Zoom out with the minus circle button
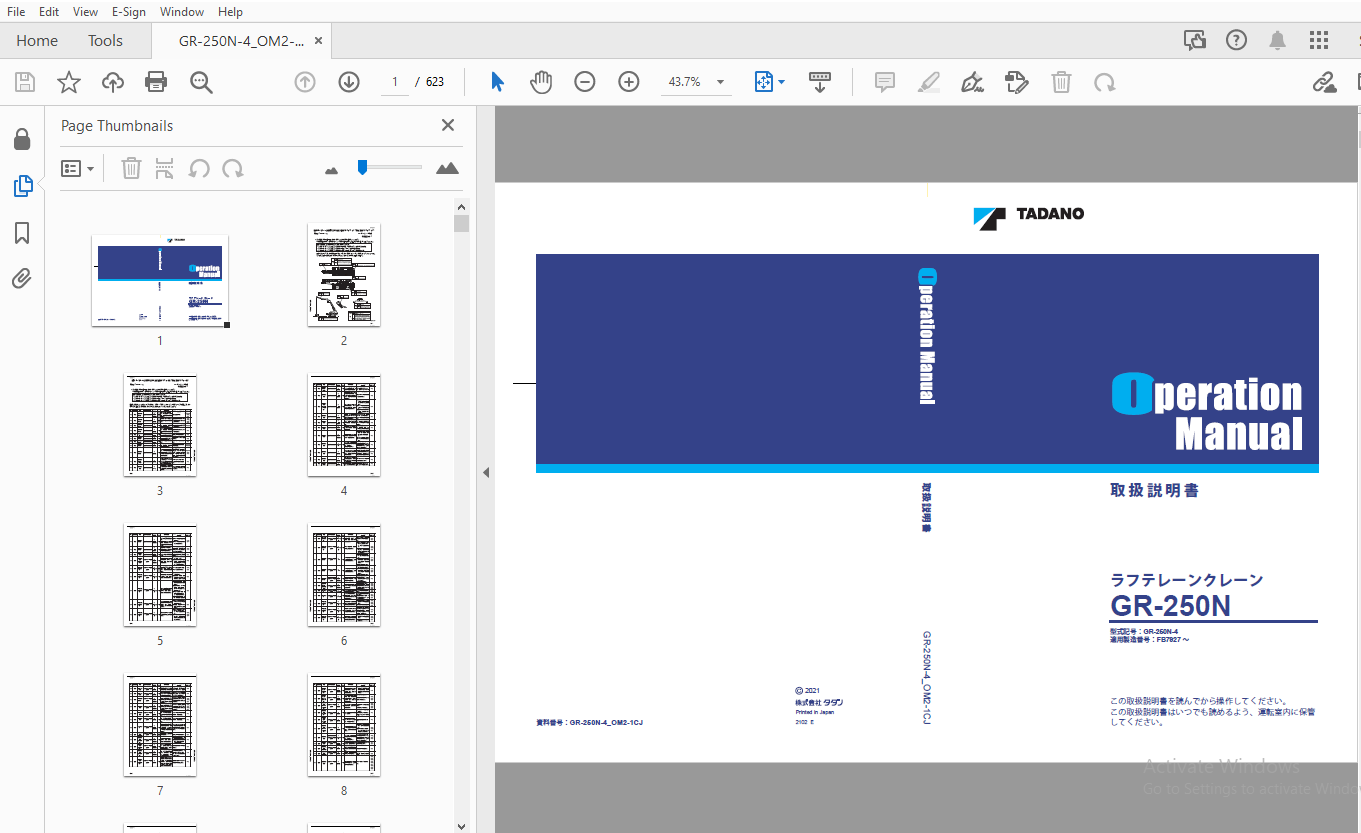This screenshot has height=833, width=1361. coord(585,82)
